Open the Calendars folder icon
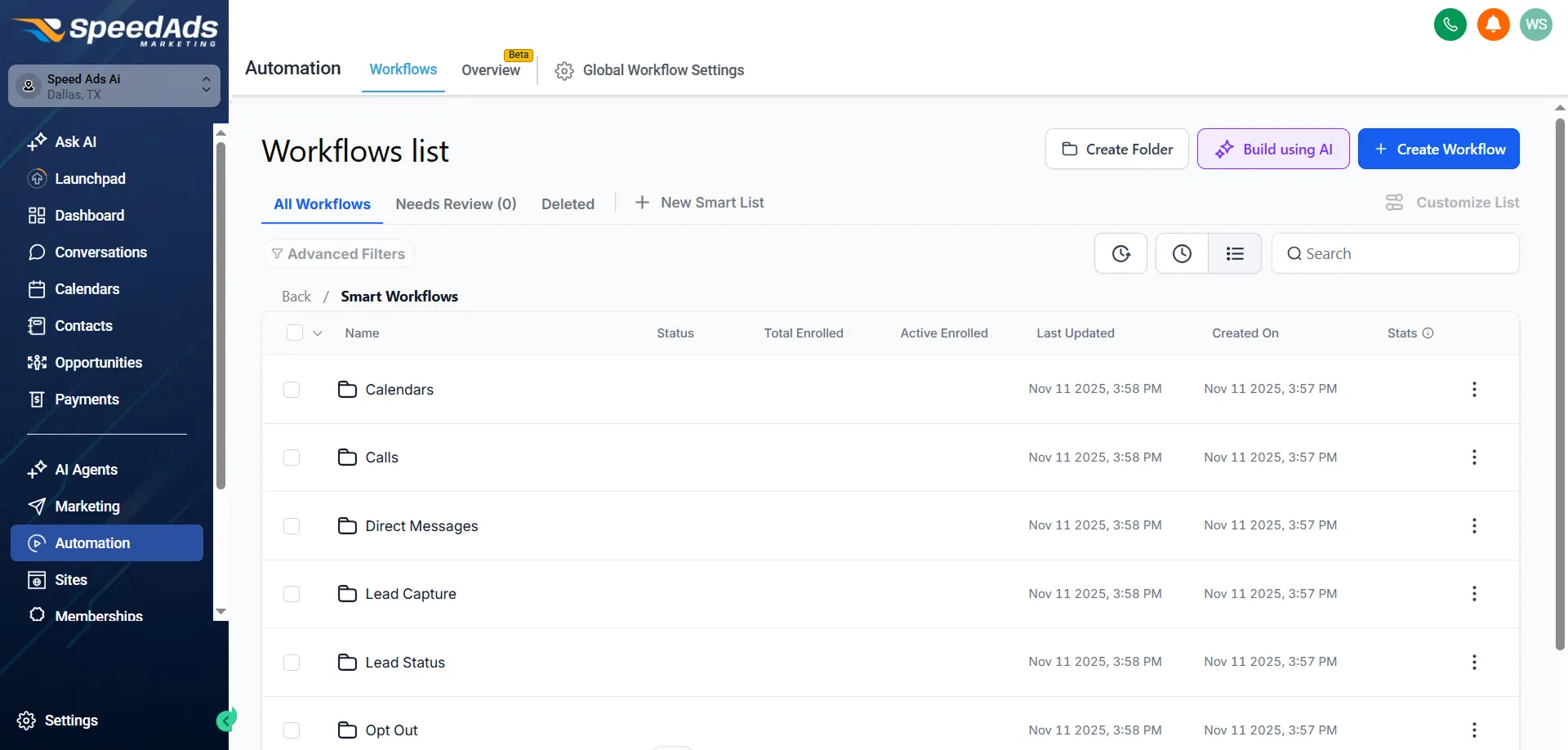This screenshot has height=750, width=1568. 347,390
